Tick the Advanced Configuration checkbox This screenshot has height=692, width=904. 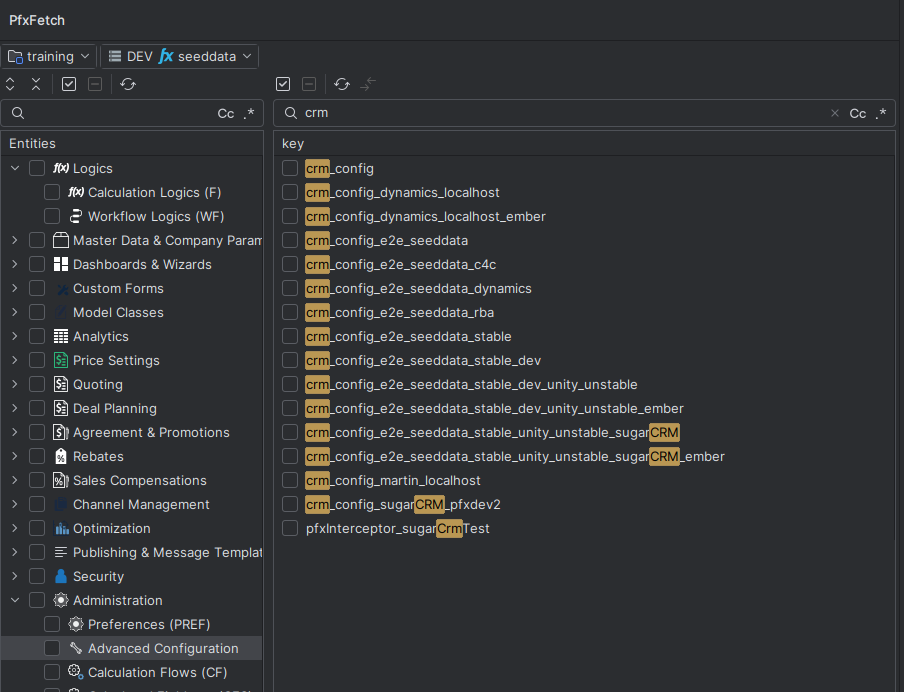tap(52, 648)
